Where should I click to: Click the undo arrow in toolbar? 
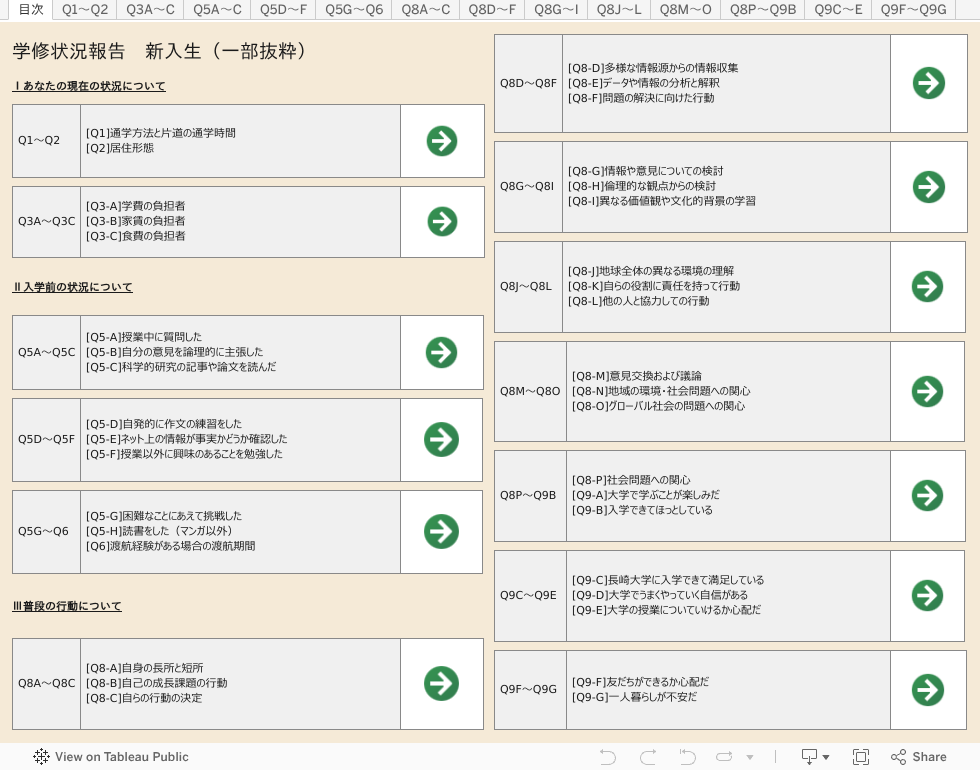[608, 757]
